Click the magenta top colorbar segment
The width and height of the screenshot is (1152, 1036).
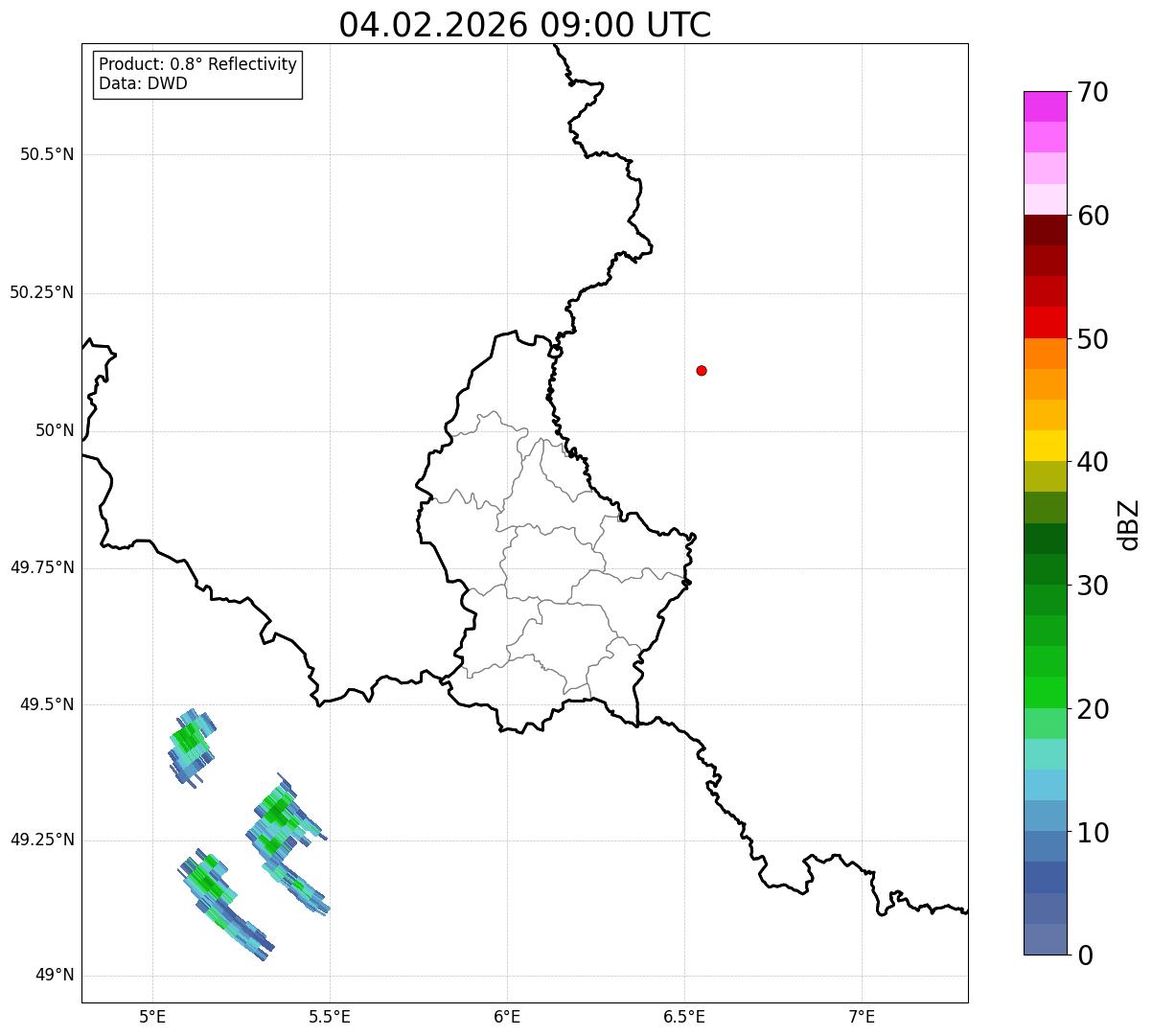coord(1045,106)
